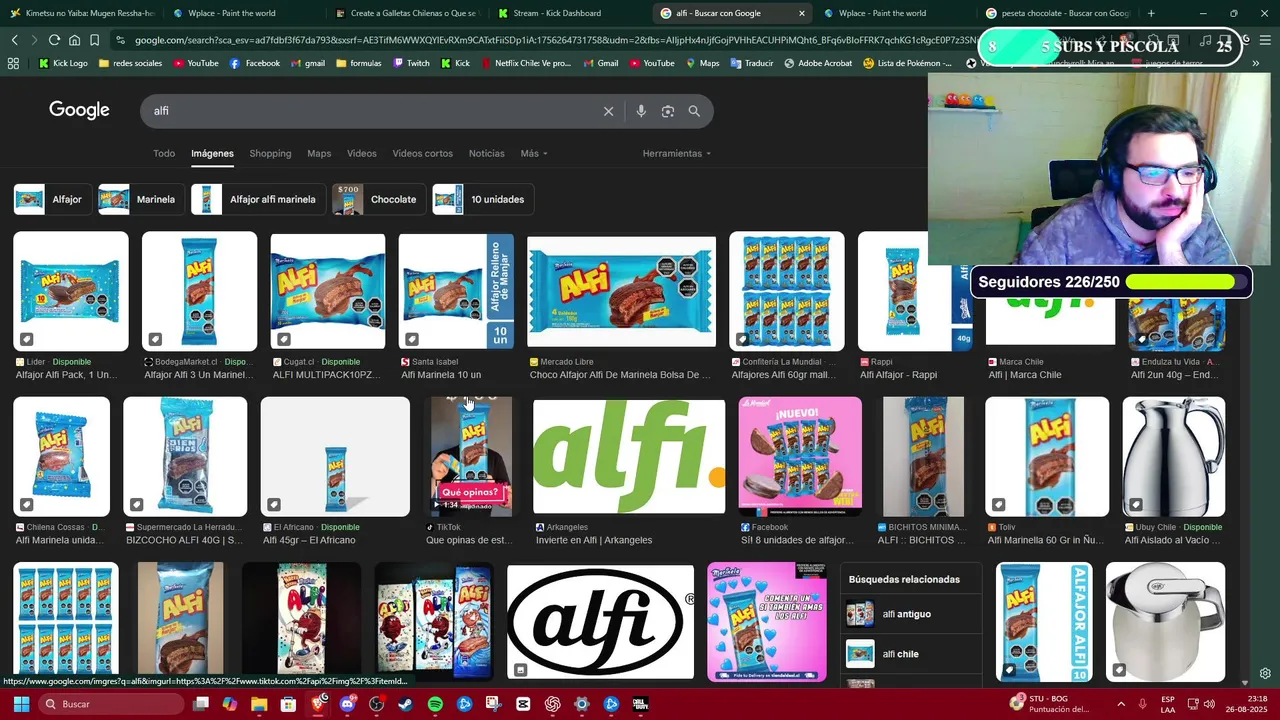Launch Spotify from the taskbar

click(x=435, y=704)
